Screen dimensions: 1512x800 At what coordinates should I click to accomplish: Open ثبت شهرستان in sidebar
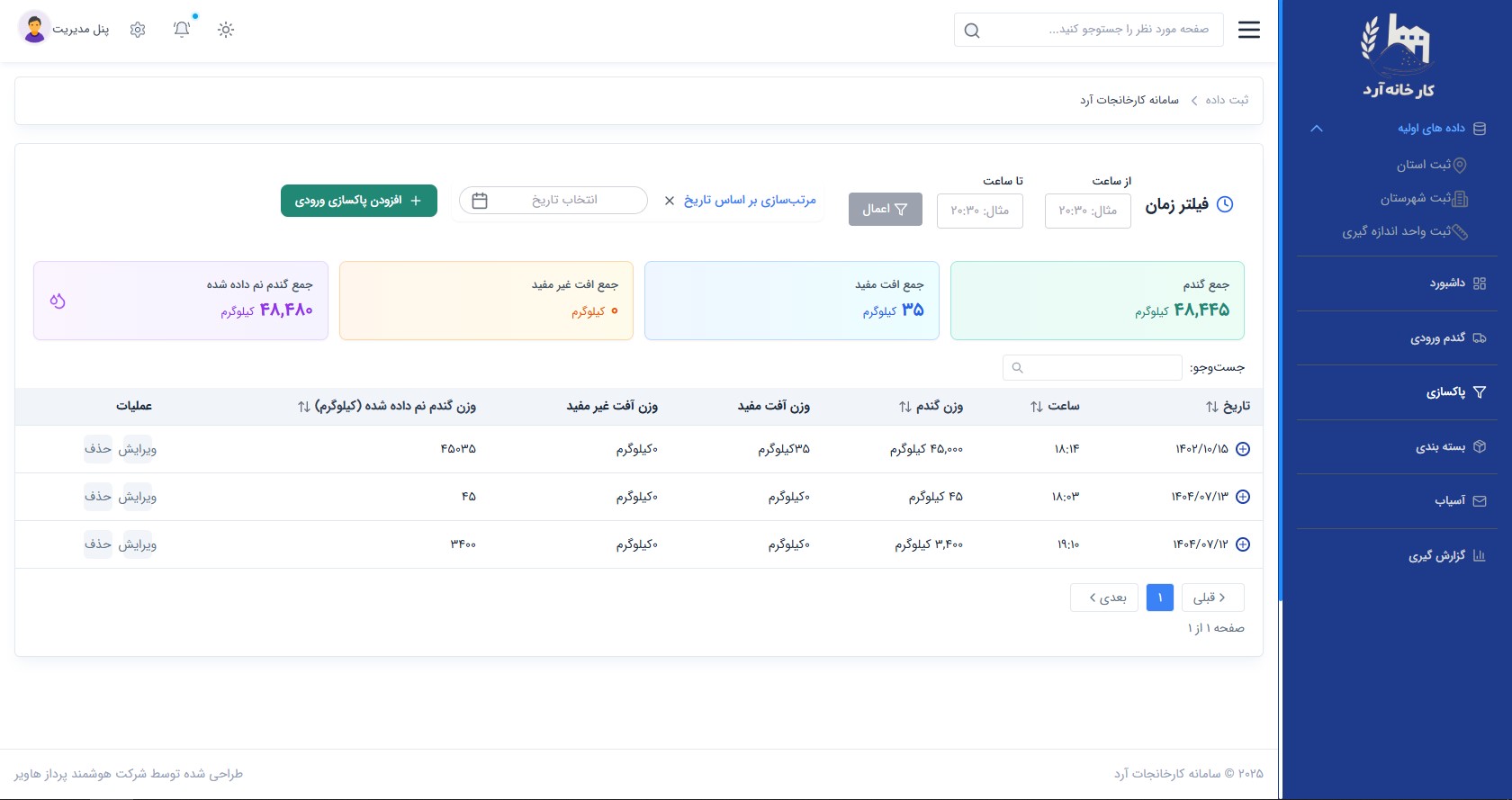tap(1425, 198)
